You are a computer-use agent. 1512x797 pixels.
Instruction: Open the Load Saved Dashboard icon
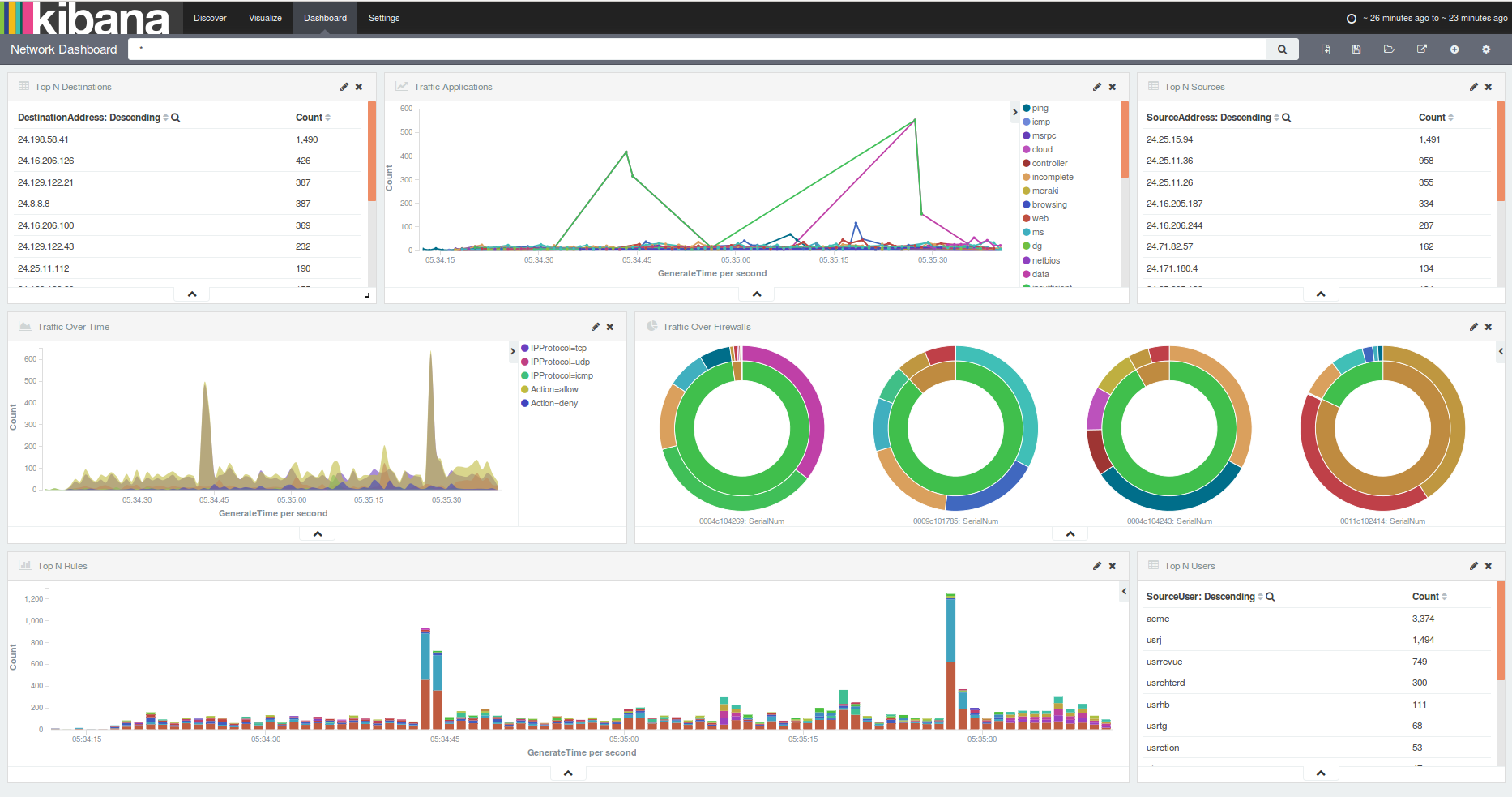pos(1389,49)
